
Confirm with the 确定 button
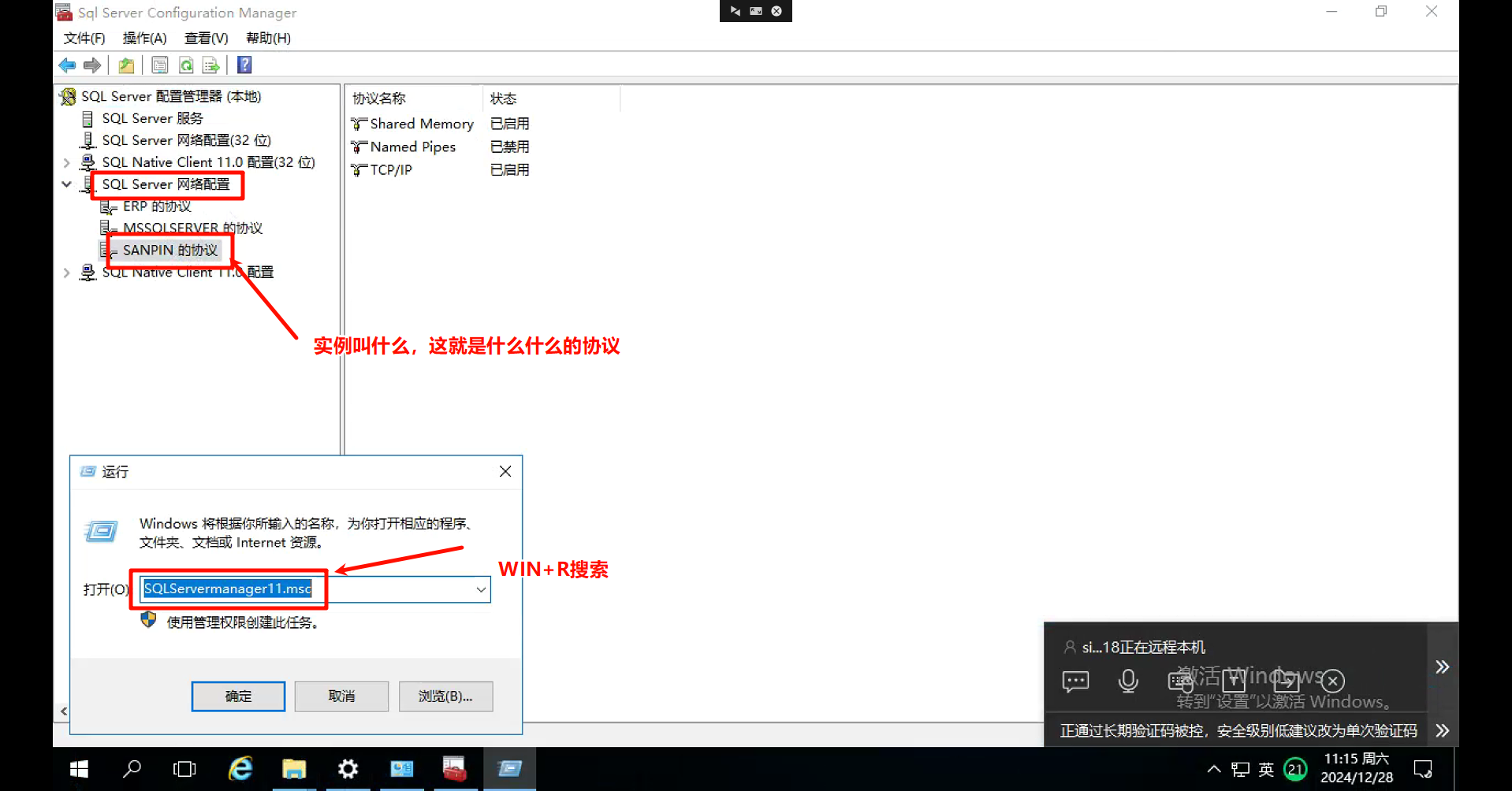pyautogui.click(x=238, y=696)
